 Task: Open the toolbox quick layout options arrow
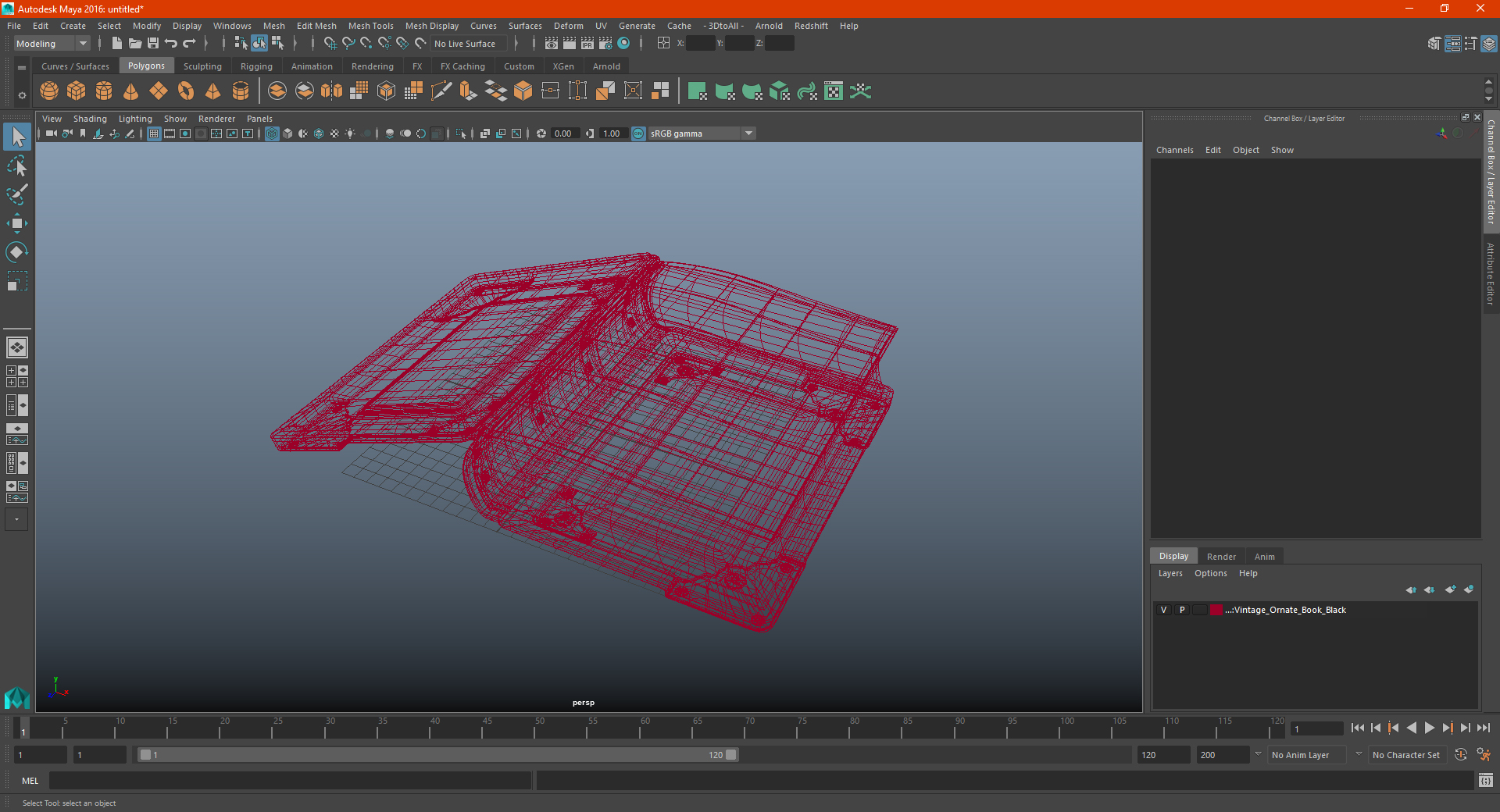(16, 519)
